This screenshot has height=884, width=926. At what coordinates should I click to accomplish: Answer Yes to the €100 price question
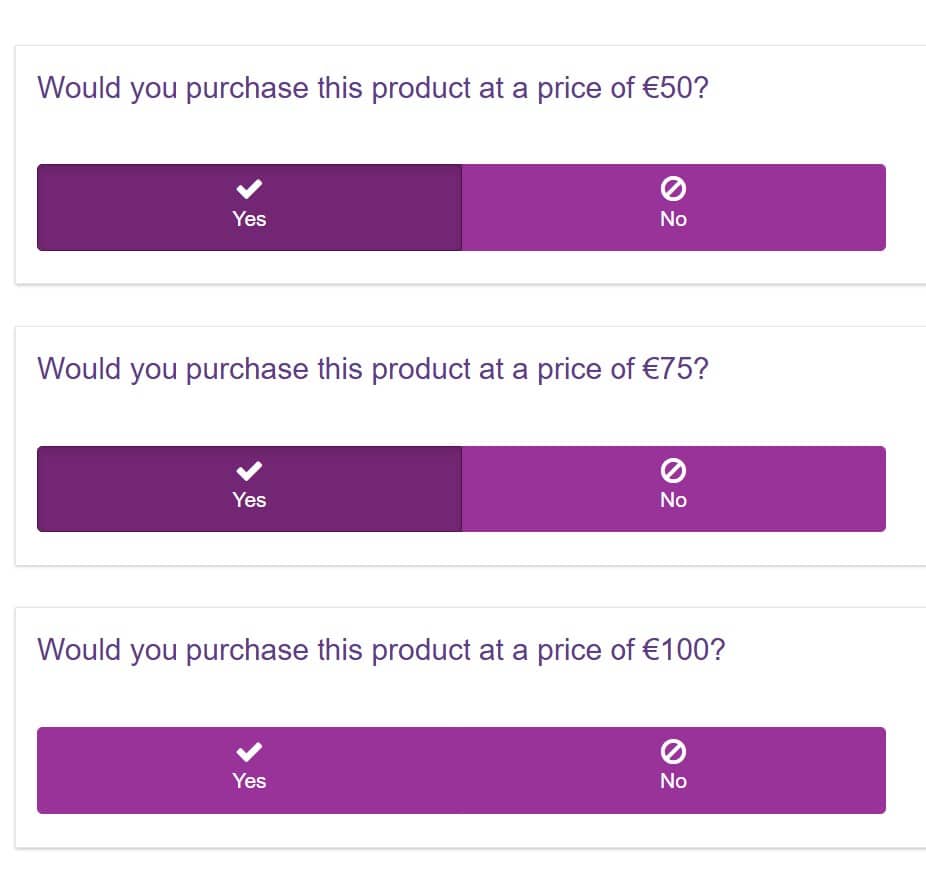[x=249, y=770]
